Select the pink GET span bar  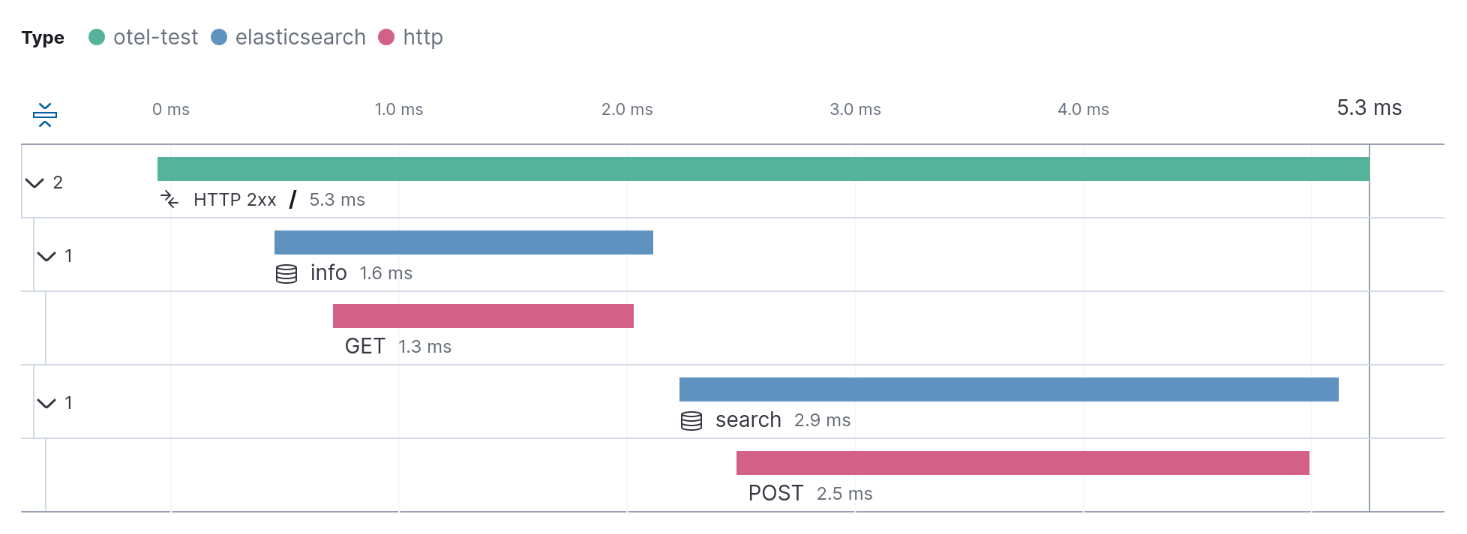(483, 316)
